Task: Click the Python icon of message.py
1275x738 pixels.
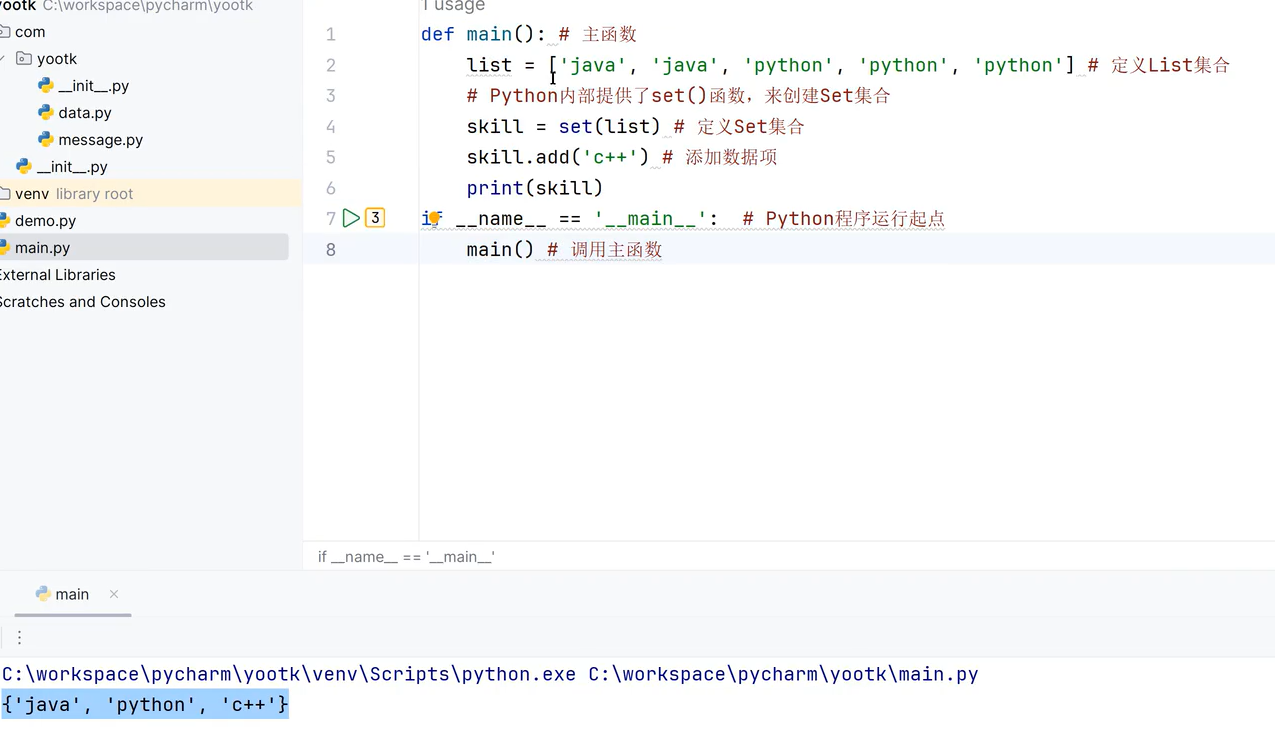Action: click(46, 140)
